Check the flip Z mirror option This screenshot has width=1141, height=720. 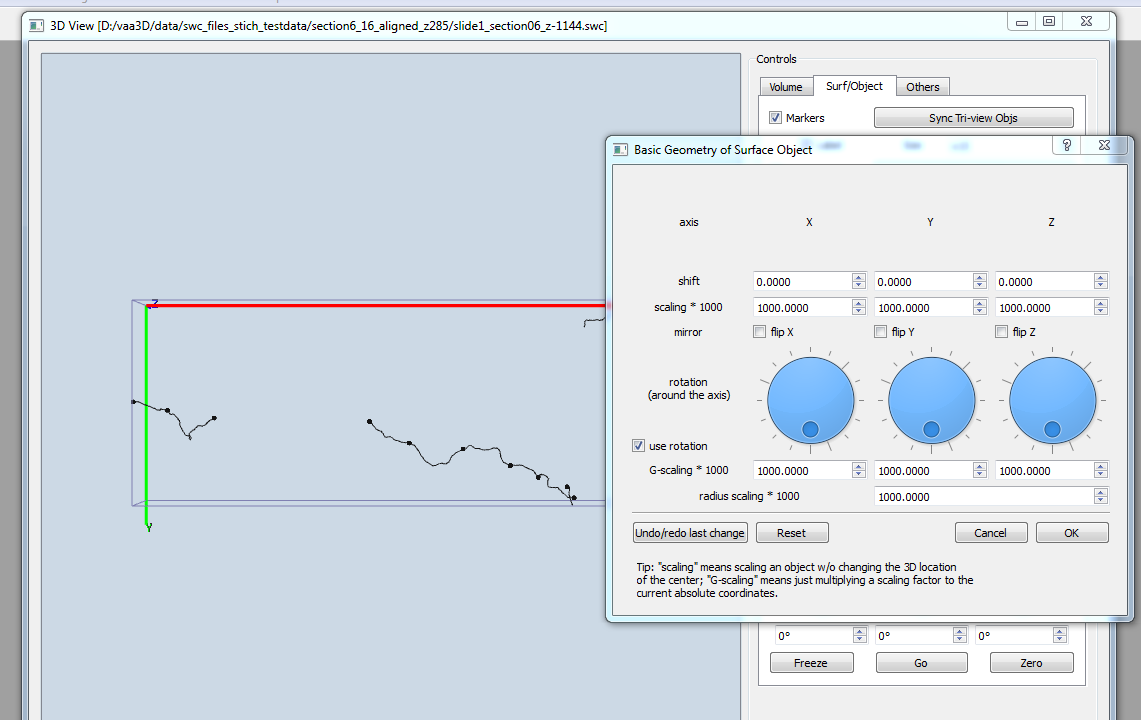(x=1001, y=332)
